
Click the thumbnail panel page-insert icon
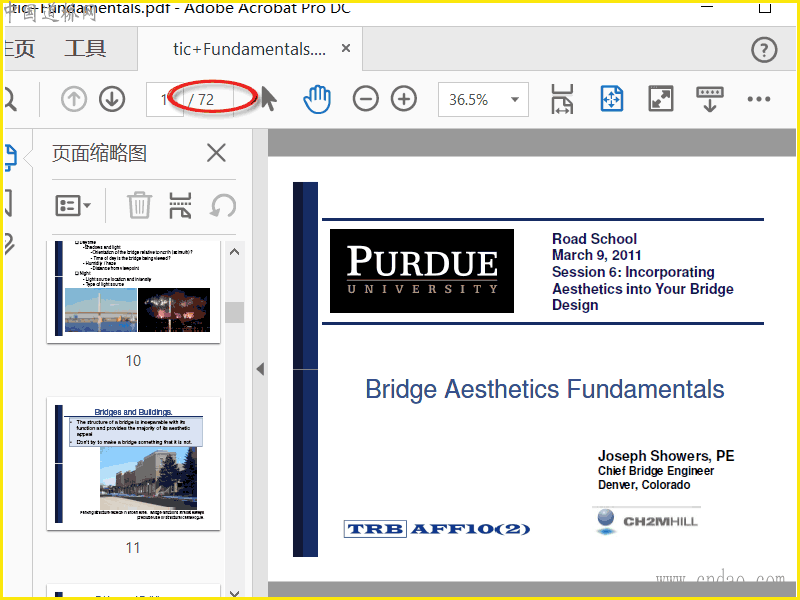click(180, 206)
